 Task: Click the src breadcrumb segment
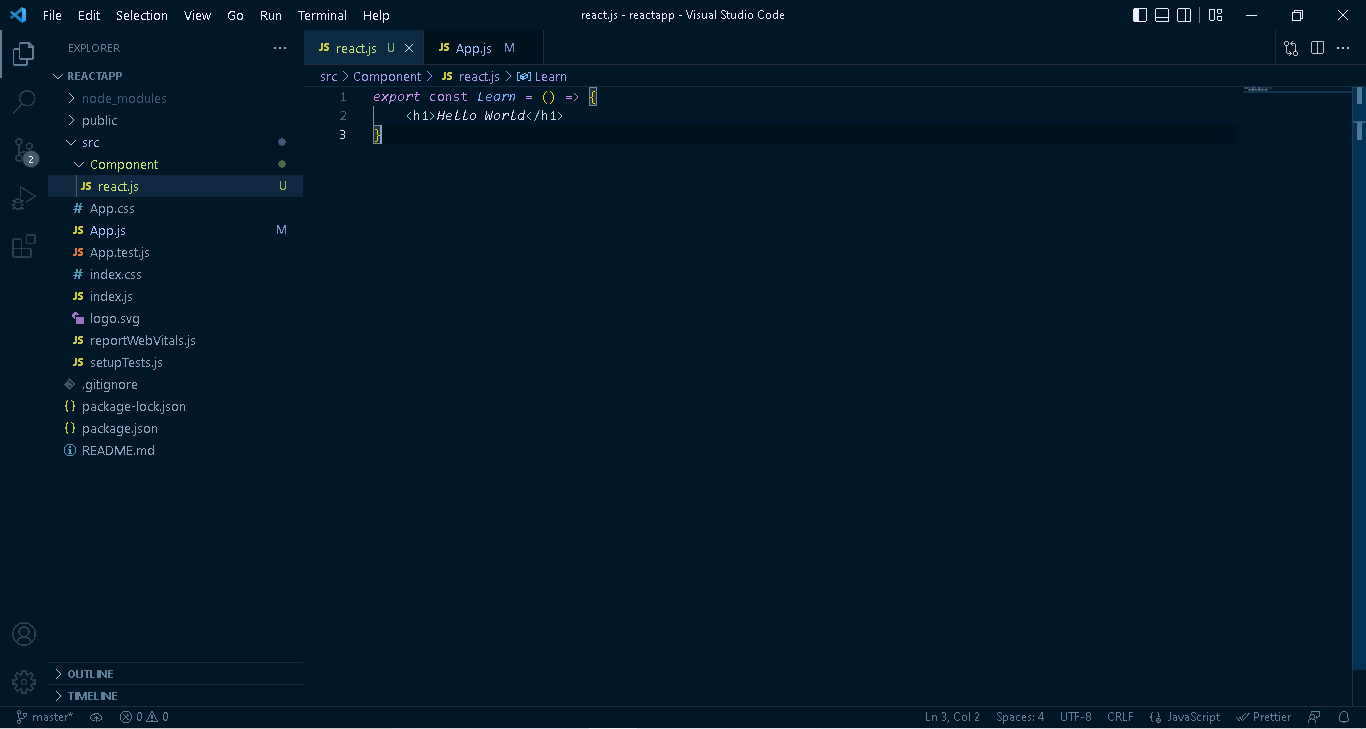[329, 76]
